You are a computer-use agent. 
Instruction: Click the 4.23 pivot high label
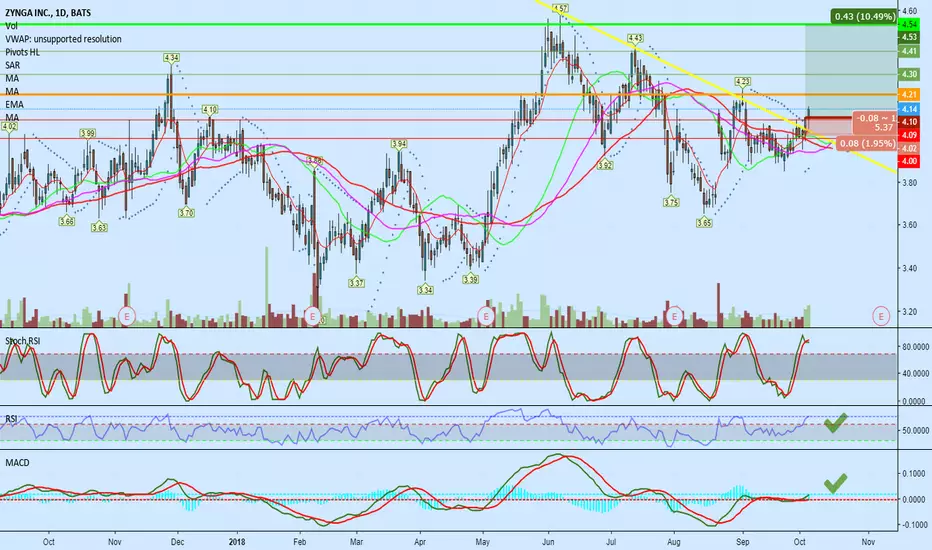pyautogui.click(x=742, y=81)
